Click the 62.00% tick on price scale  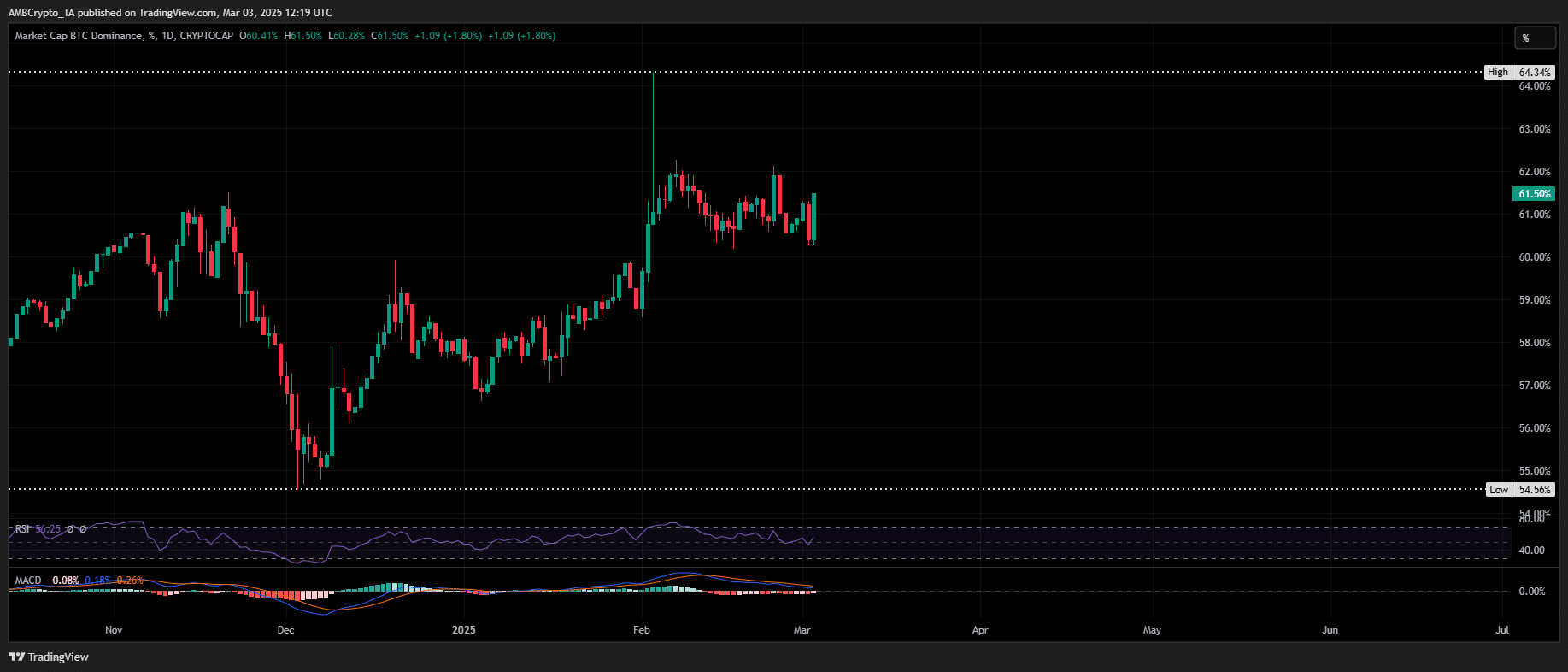click(x=1534, y=172)
